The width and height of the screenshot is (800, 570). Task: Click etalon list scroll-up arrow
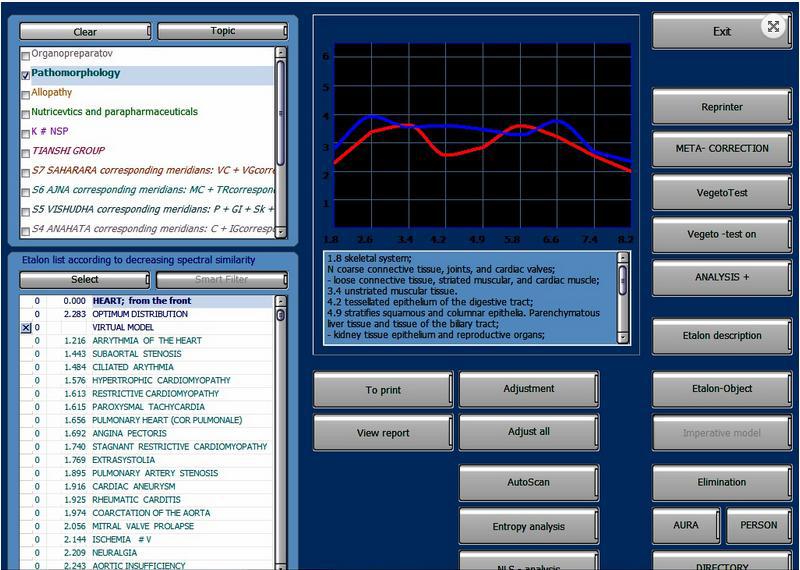coord(280,301)
